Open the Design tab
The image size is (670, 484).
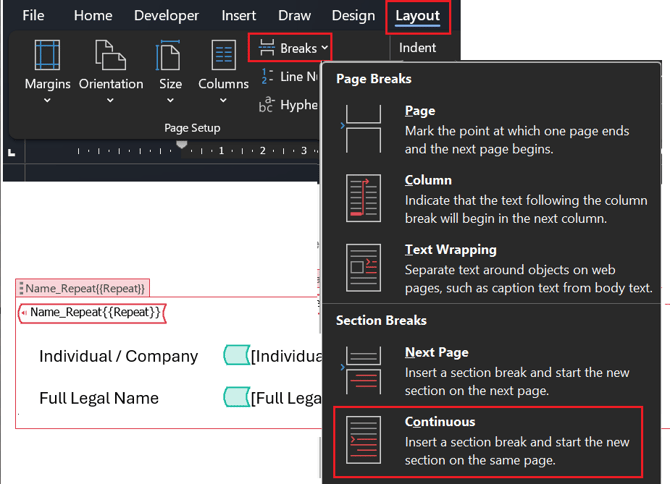(x=353, y=16)
